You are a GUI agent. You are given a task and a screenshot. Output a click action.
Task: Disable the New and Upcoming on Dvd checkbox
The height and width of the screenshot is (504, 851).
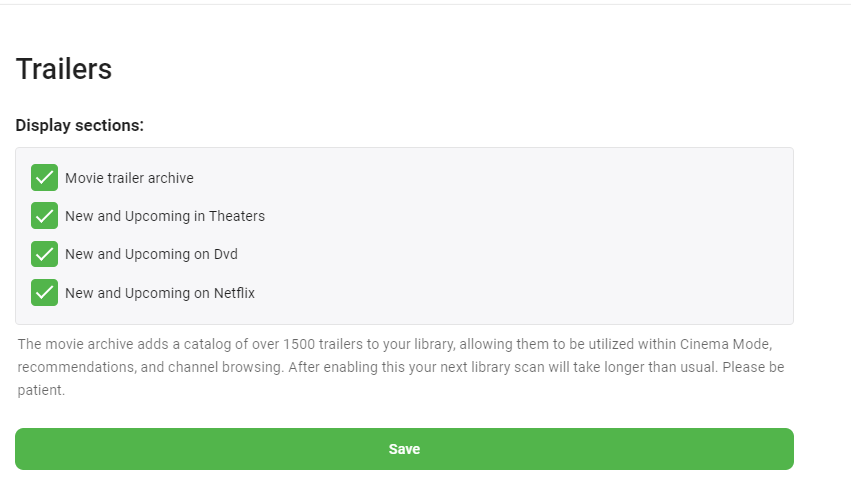(x=44, y=254)
